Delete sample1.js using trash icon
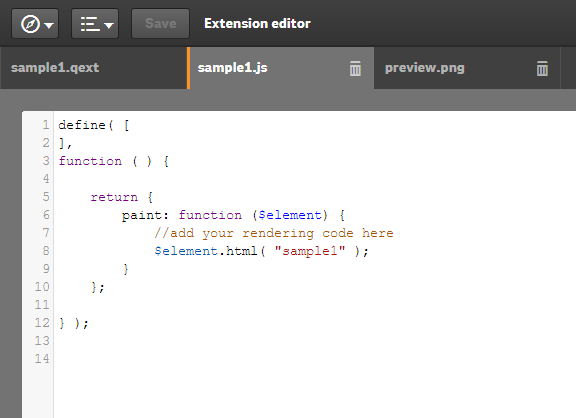This screenshot has width=576, height=418. (355, 69)
